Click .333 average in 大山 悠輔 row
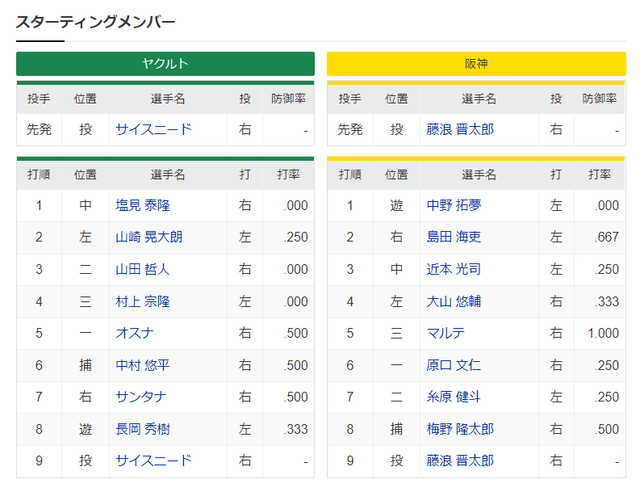 click(607, 302)
